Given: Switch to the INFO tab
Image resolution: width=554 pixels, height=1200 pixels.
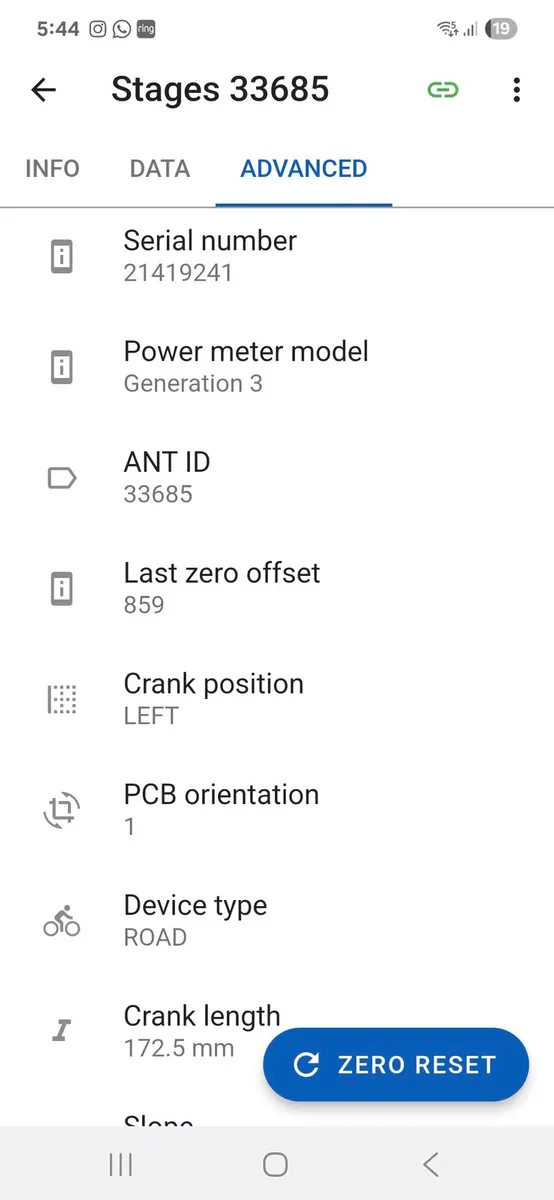Looking at the screenshot, I should 52,169.
